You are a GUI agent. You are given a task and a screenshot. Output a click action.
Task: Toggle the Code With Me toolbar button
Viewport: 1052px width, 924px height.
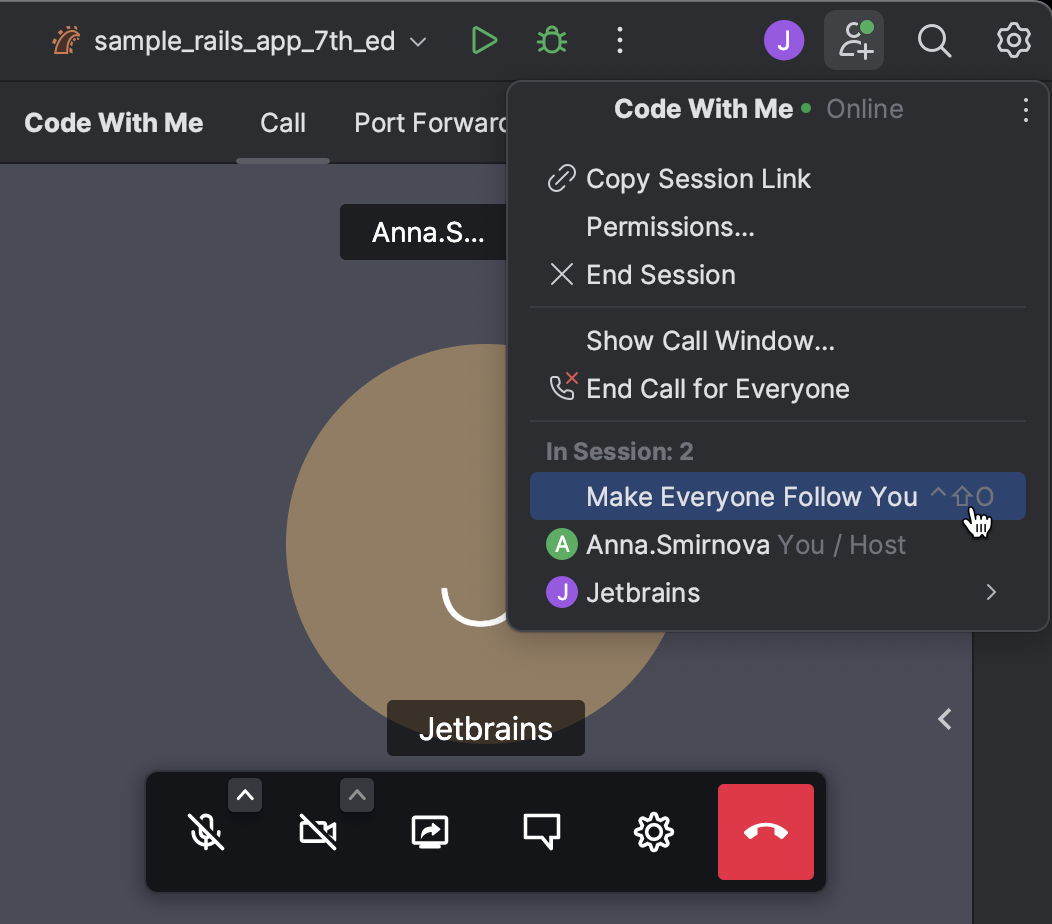854,40
